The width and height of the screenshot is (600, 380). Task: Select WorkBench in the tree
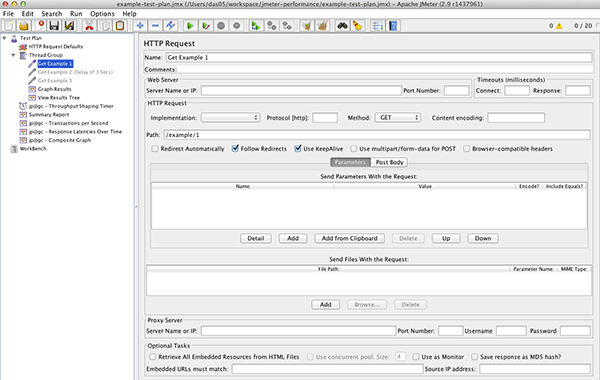(33, 148)
